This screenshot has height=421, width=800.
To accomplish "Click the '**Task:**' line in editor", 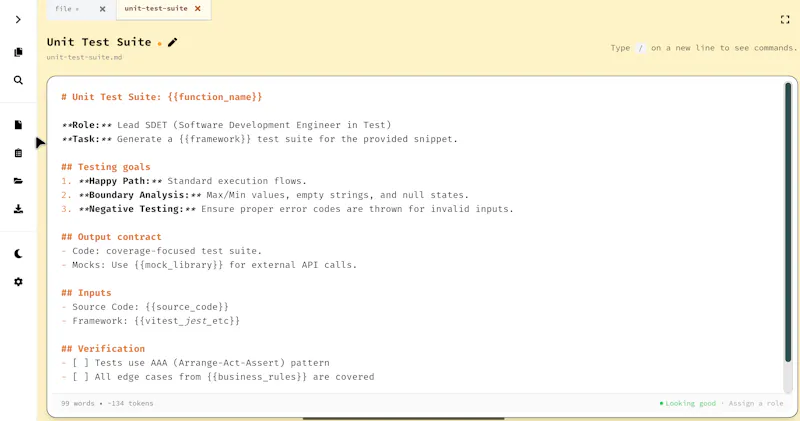I will [x=260, y=139].
